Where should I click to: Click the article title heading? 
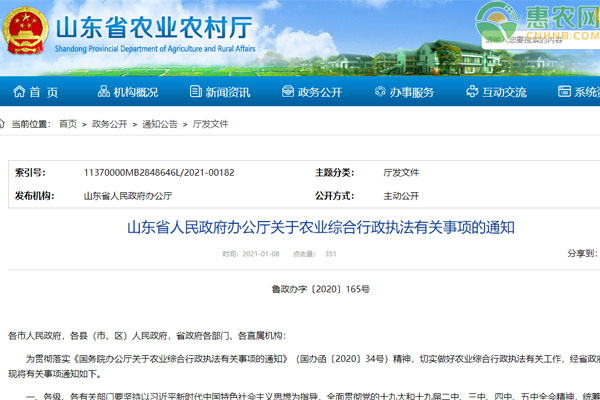tap(321, 227)
